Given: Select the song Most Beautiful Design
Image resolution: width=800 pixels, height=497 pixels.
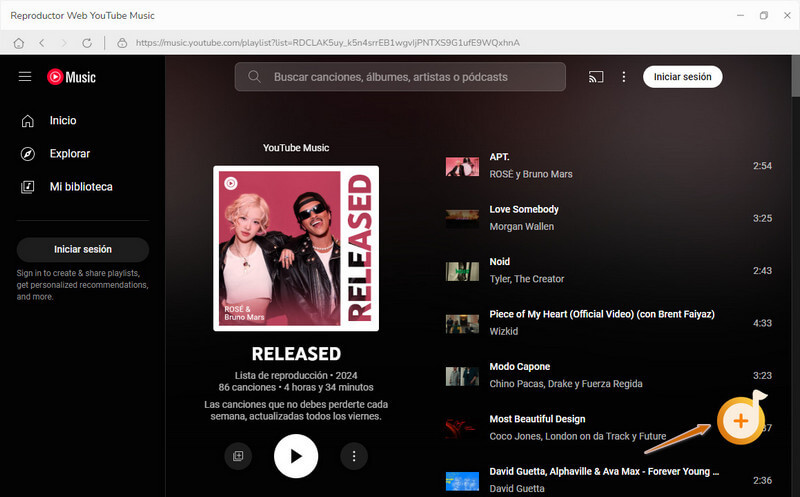Looking at the screenshot, I should (x=537, y=419).
